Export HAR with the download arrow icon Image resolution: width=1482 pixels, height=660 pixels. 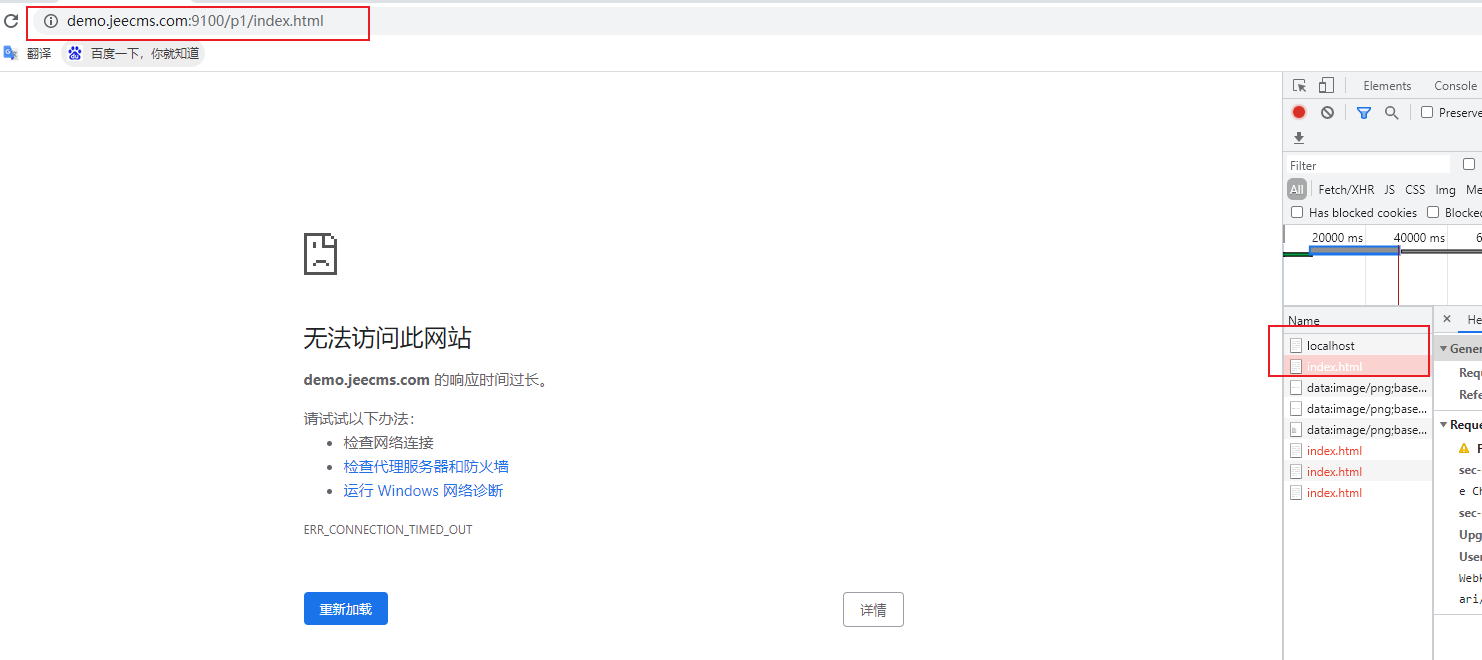tap(1299, 138)
